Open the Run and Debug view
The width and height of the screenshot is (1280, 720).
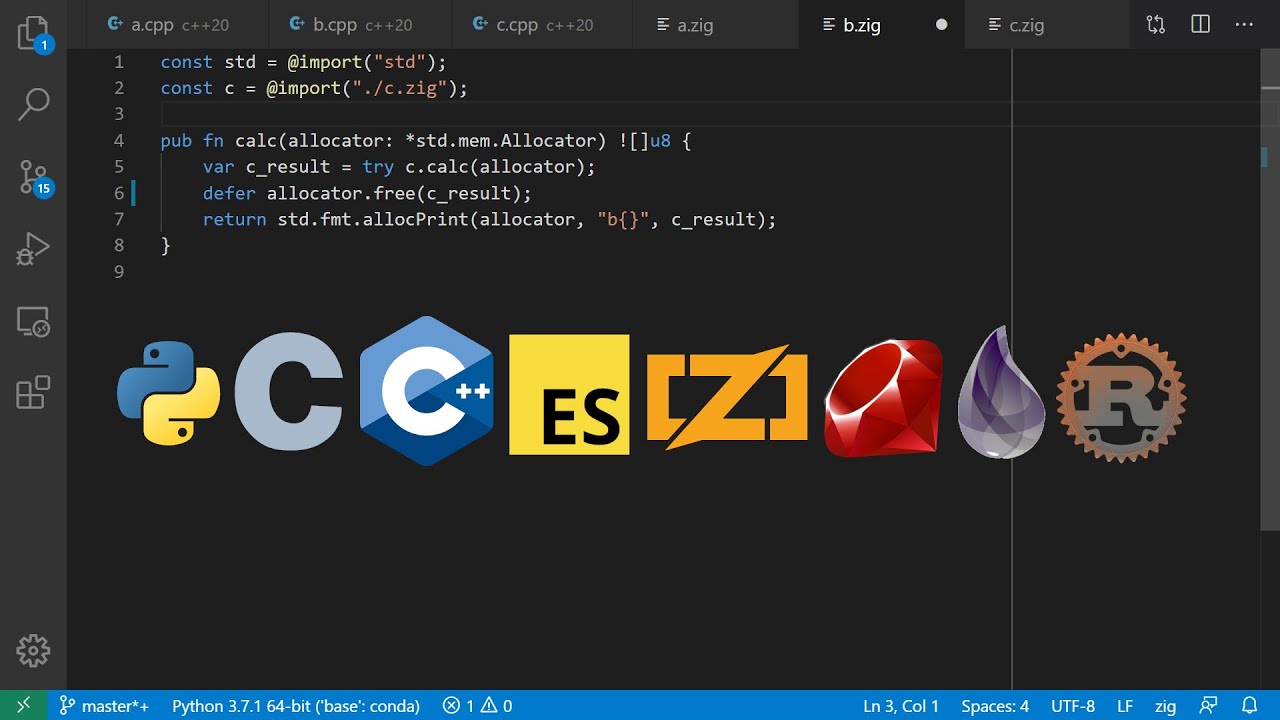tap(33, 249)
